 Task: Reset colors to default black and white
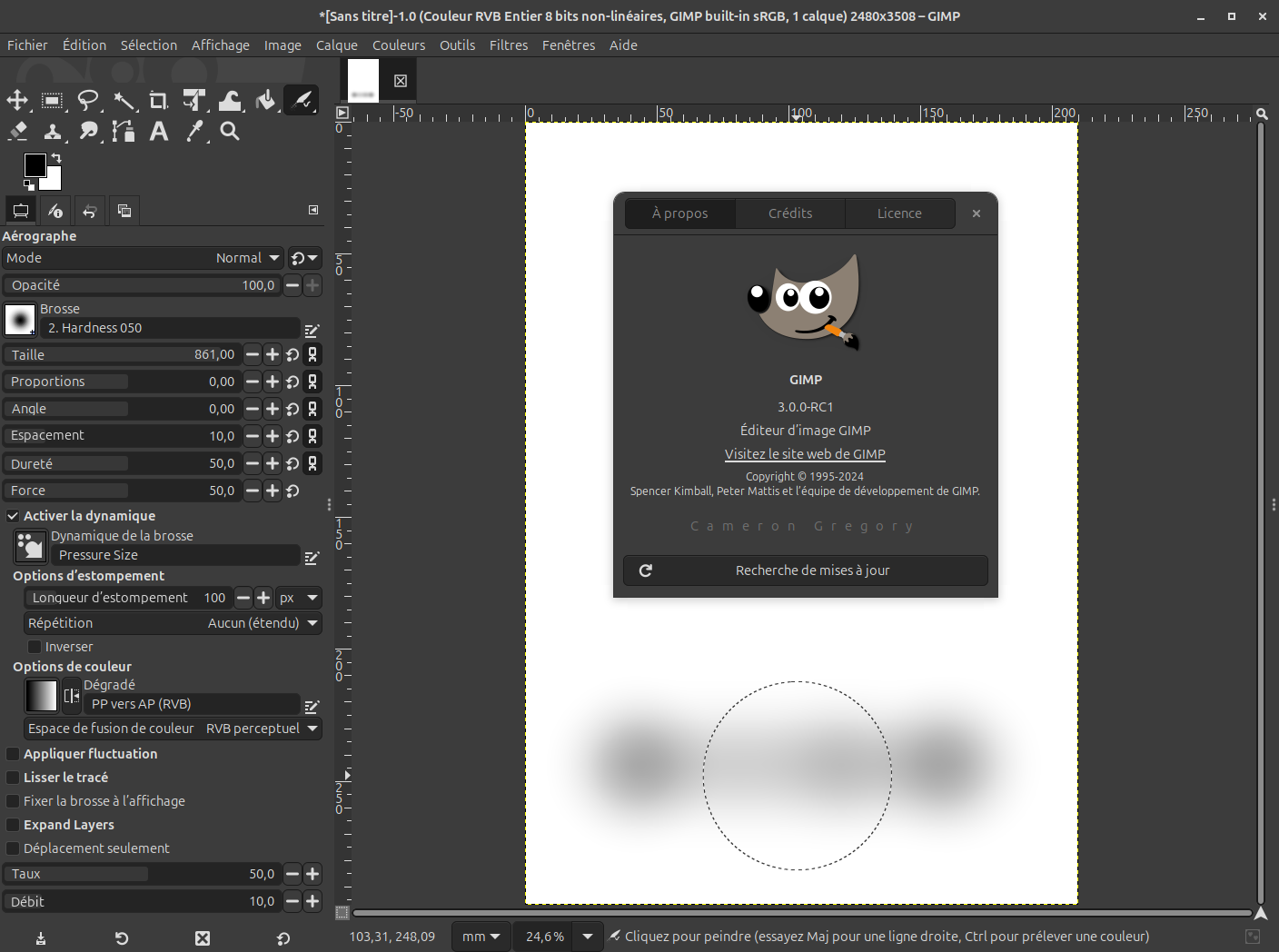pos(28,184)
